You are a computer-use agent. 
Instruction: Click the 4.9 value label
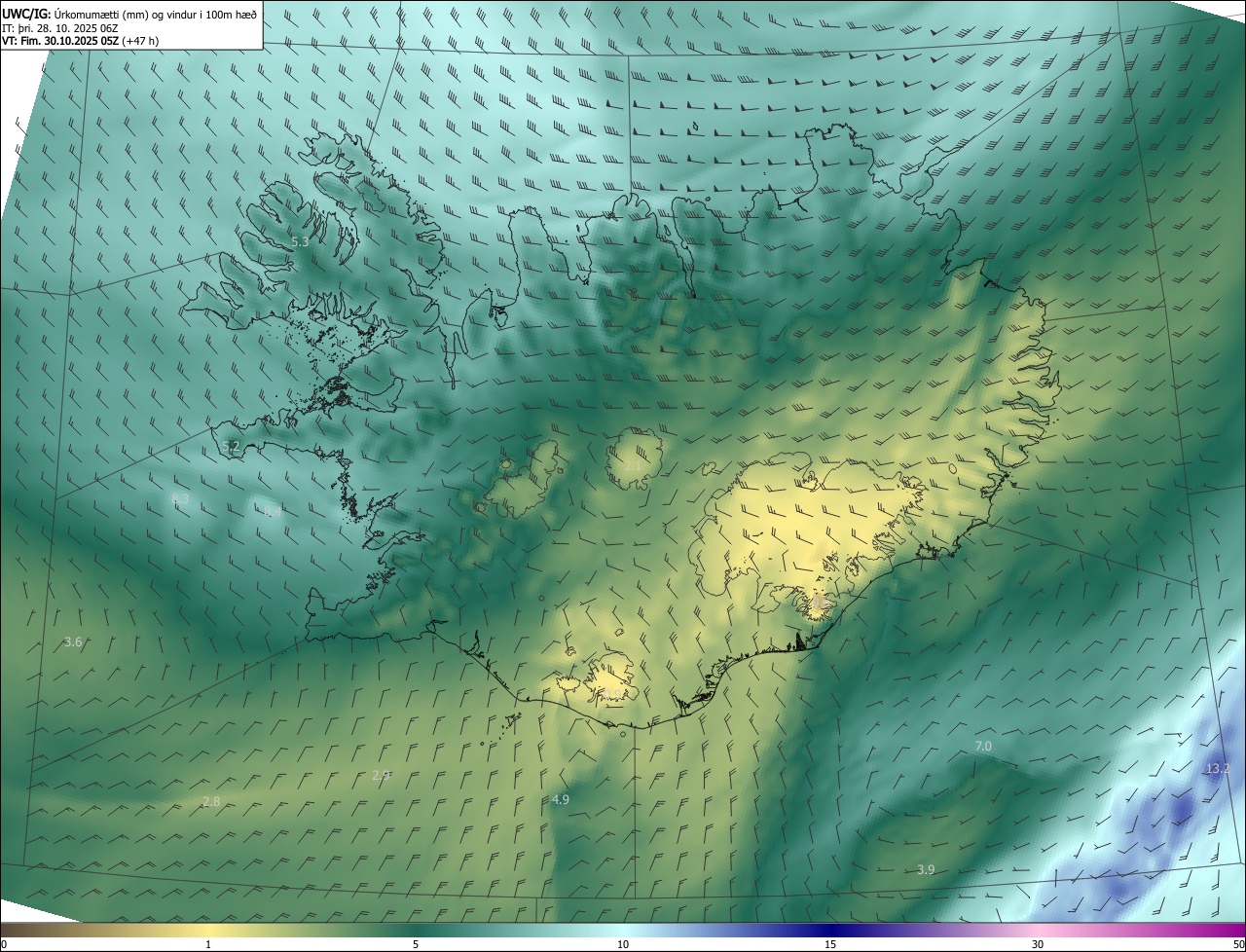[561, 799]
